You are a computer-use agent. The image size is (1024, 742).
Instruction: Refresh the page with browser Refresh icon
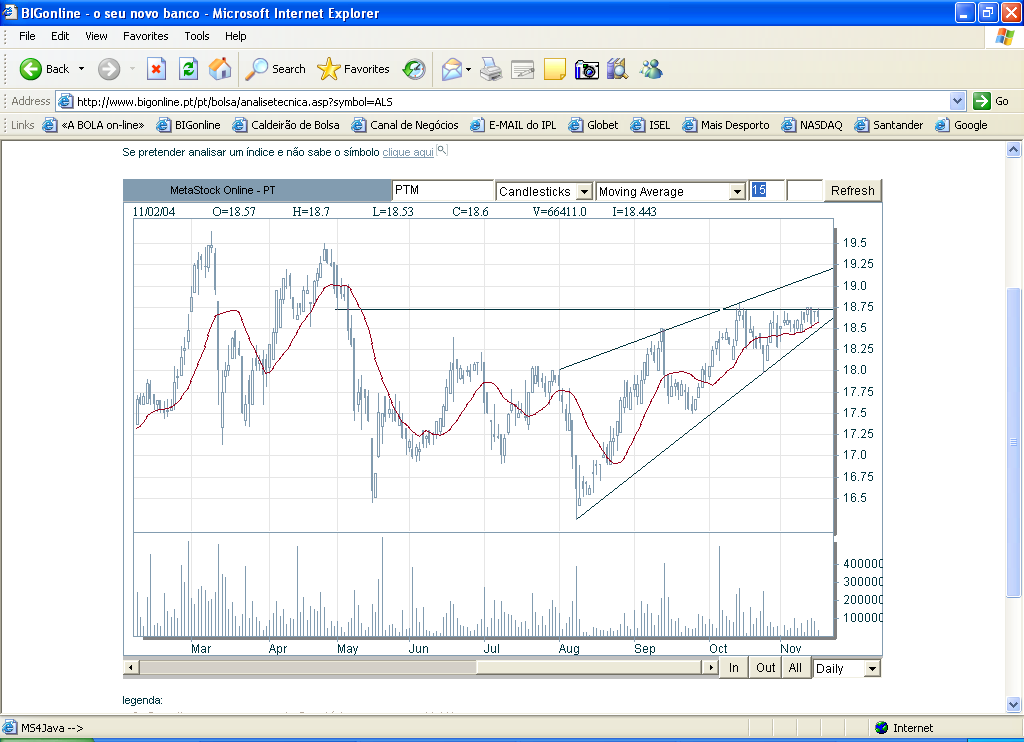point(188,69)
